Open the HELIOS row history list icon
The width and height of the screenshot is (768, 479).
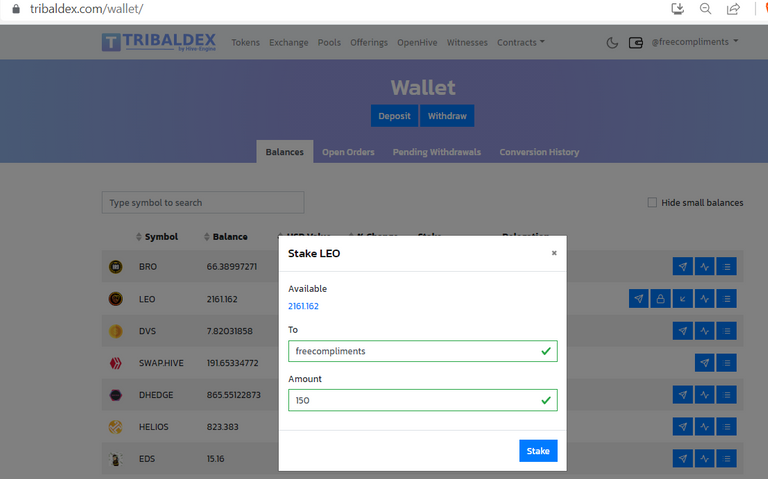point(726,427)
